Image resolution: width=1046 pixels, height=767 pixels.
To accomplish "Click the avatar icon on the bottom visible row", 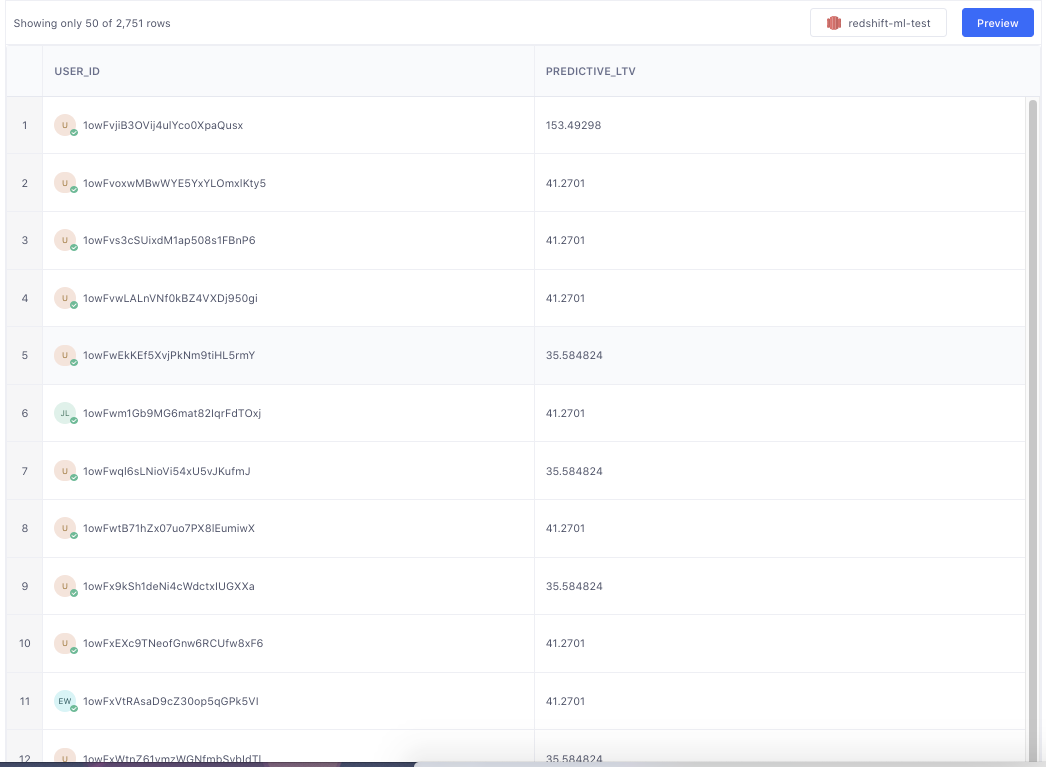I will click(x=63, y=758).
